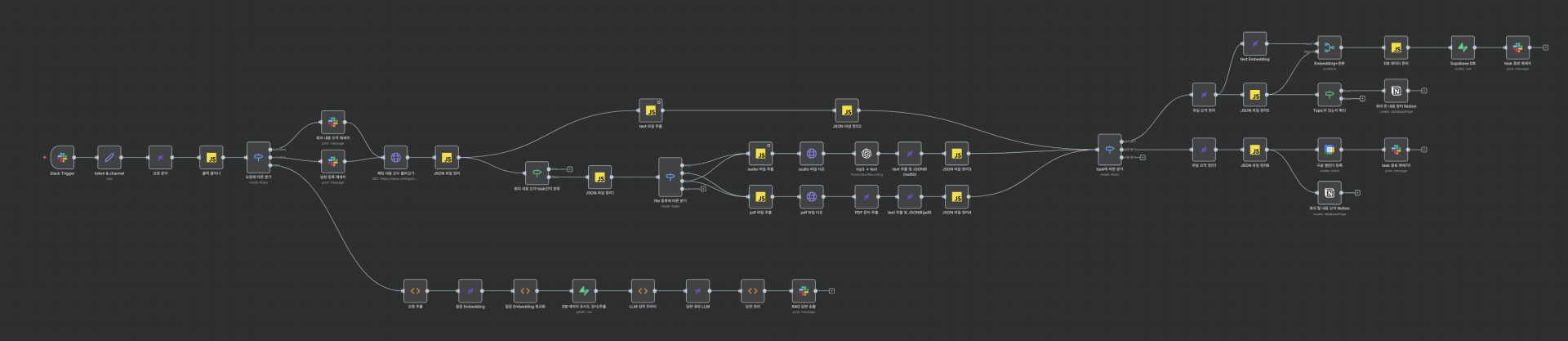Click plus after top-right task 종료 메세지 node
Screen dimensions: 1568x341
(1545, 47)
